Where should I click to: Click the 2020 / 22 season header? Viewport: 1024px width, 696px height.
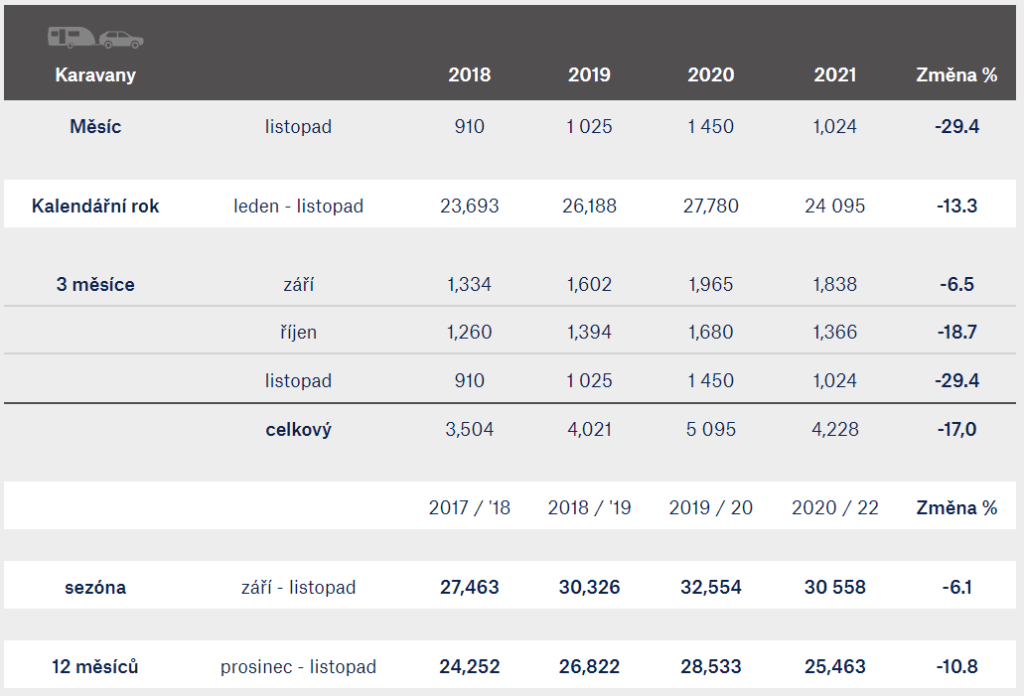pos(835,508)
